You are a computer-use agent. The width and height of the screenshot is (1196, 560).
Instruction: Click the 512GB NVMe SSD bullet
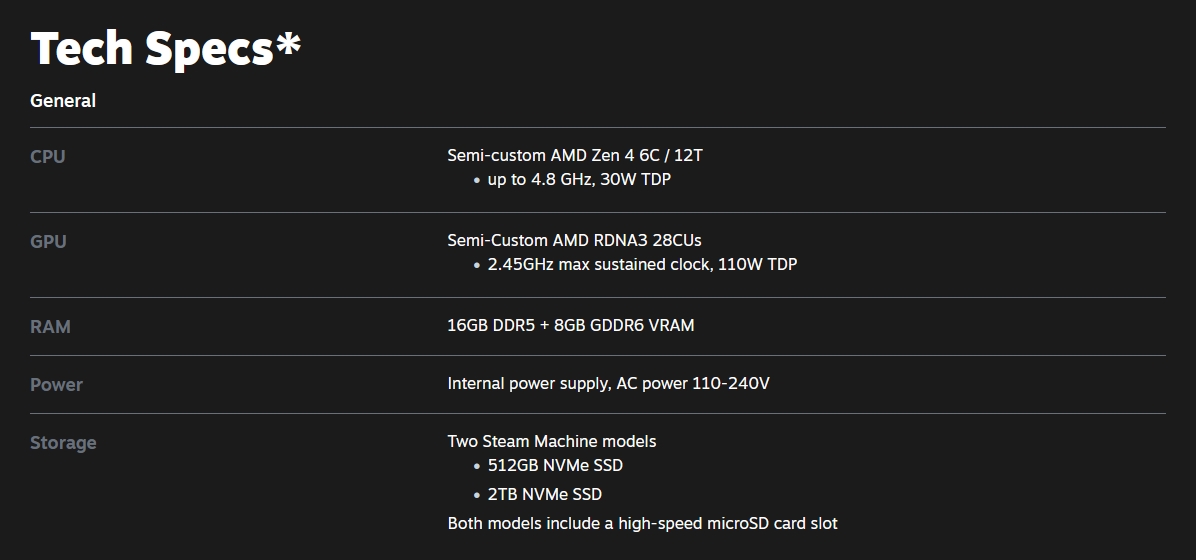point(555,466)
